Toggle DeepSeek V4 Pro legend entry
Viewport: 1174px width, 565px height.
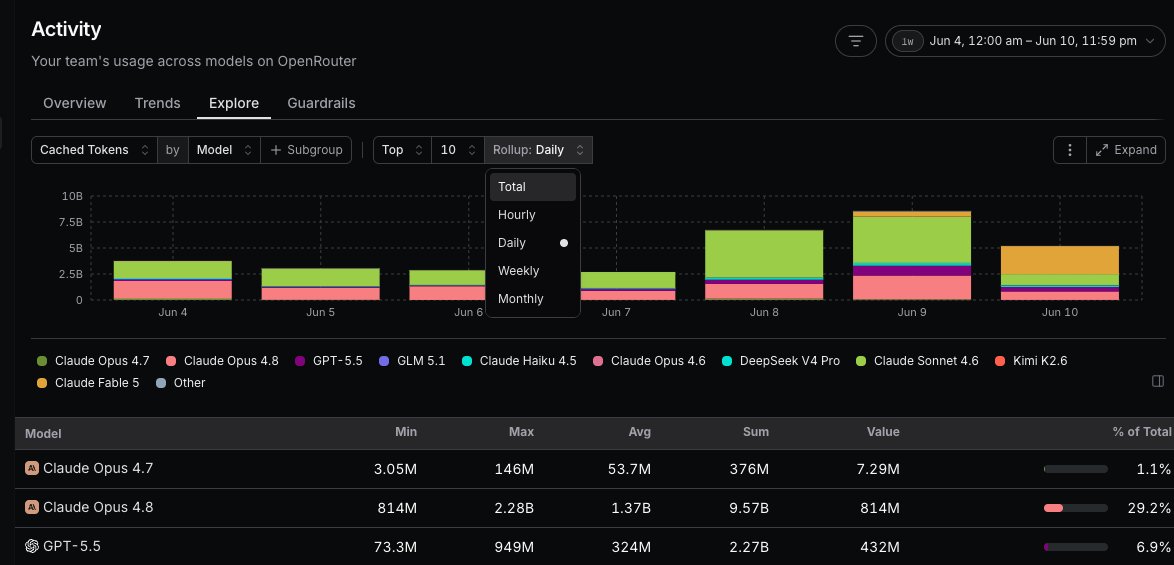click(x=781, y=361)
